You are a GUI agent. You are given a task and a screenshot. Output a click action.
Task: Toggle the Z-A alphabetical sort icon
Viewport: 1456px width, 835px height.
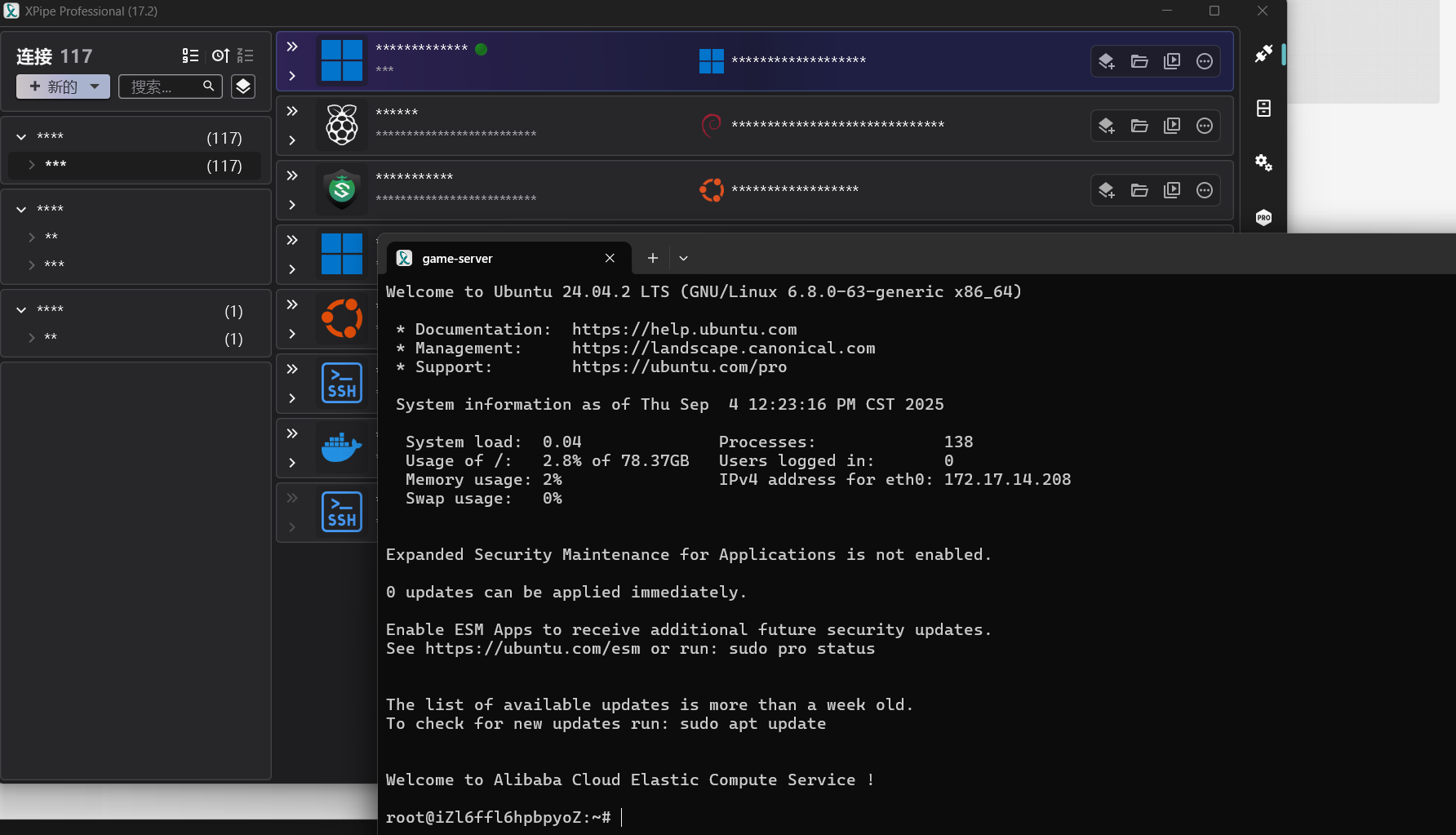tap(245, 56)
